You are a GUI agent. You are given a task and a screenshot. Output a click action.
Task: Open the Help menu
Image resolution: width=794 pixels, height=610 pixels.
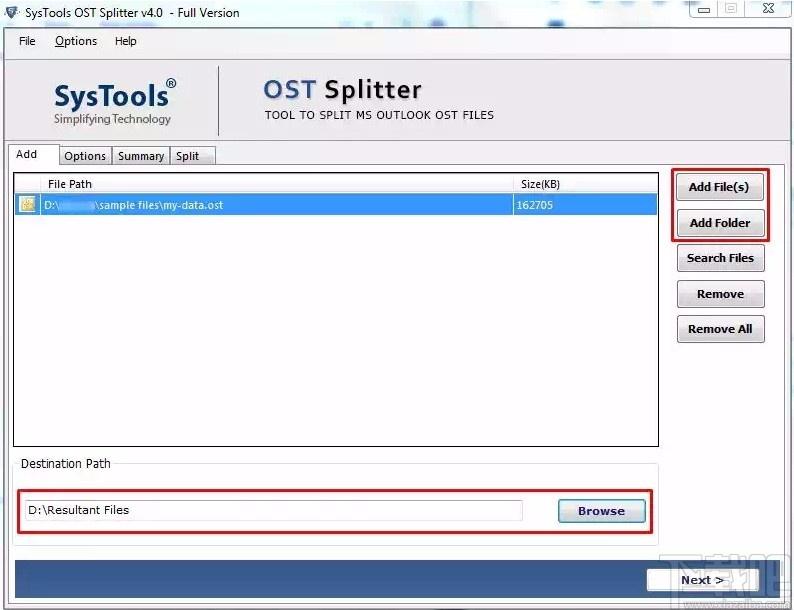point(126,41)
